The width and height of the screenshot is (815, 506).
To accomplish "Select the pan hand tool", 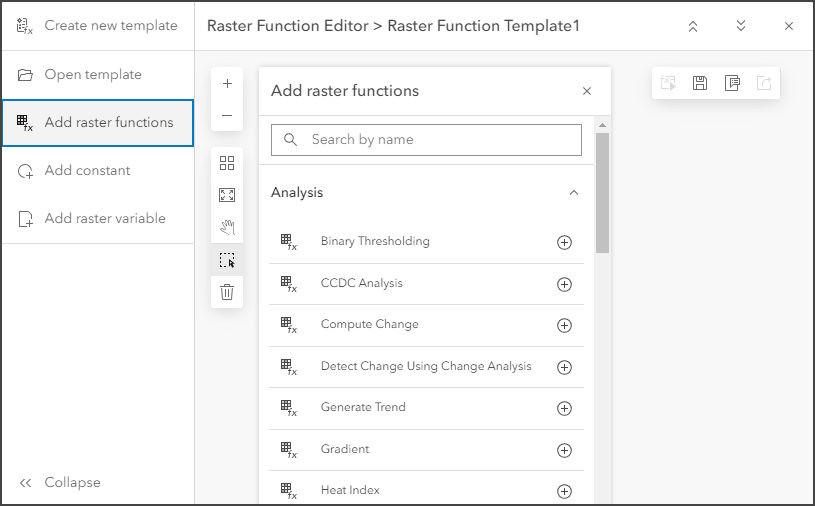I will pos(227,227).
